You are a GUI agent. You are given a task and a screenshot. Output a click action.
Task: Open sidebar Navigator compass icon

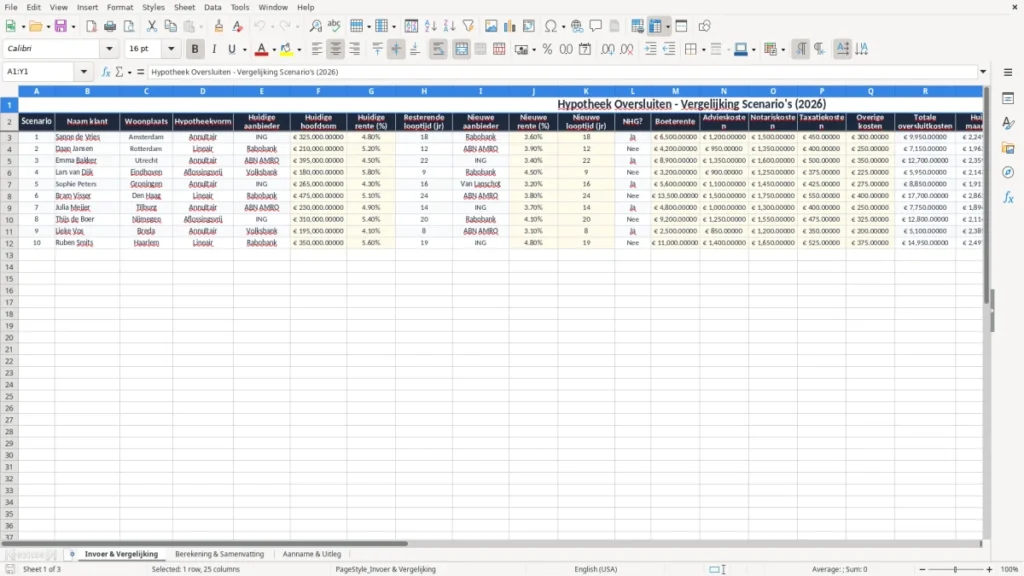[x=1008, y=172]
